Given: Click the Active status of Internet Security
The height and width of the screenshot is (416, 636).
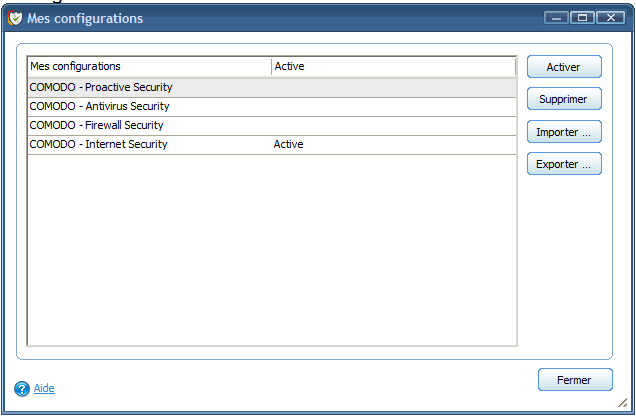Looking at the screenshot, I should tap(288, 144).
